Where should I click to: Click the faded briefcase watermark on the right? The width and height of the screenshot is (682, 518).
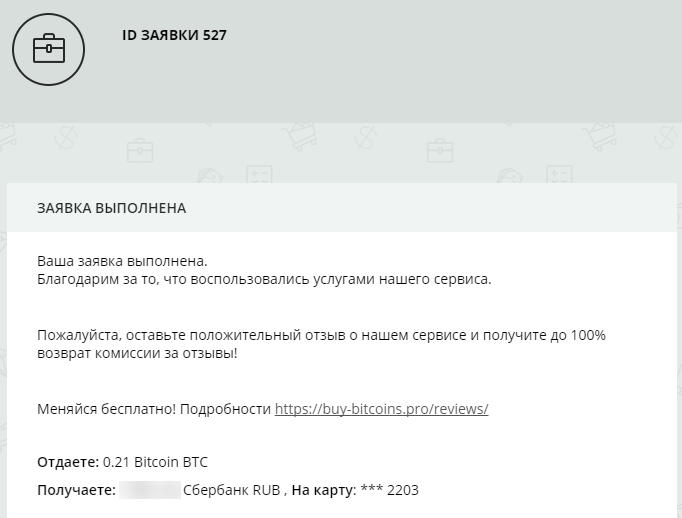tap(440, 150)
